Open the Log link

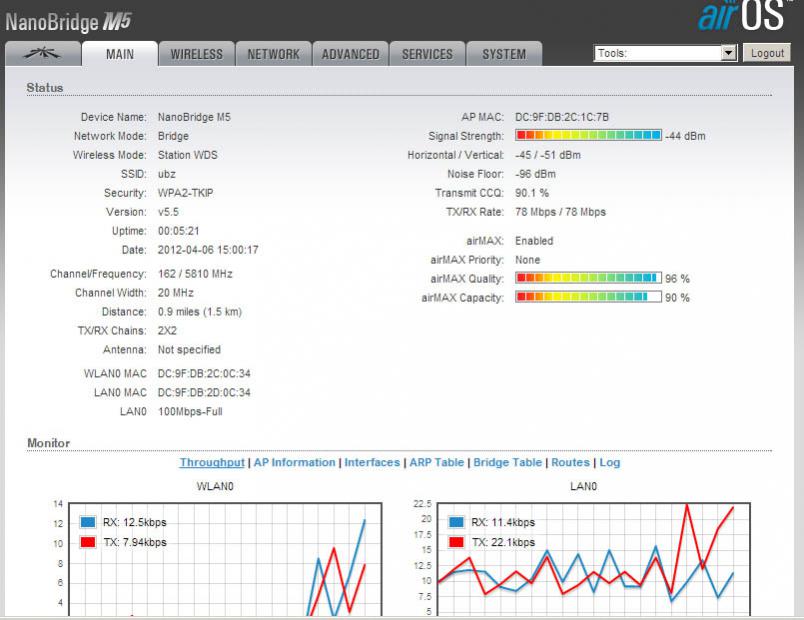click(610, 462)
